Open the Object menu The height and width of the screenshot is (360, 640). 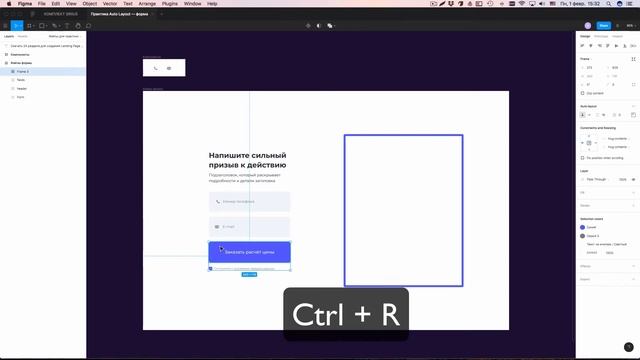click(90, 4)
